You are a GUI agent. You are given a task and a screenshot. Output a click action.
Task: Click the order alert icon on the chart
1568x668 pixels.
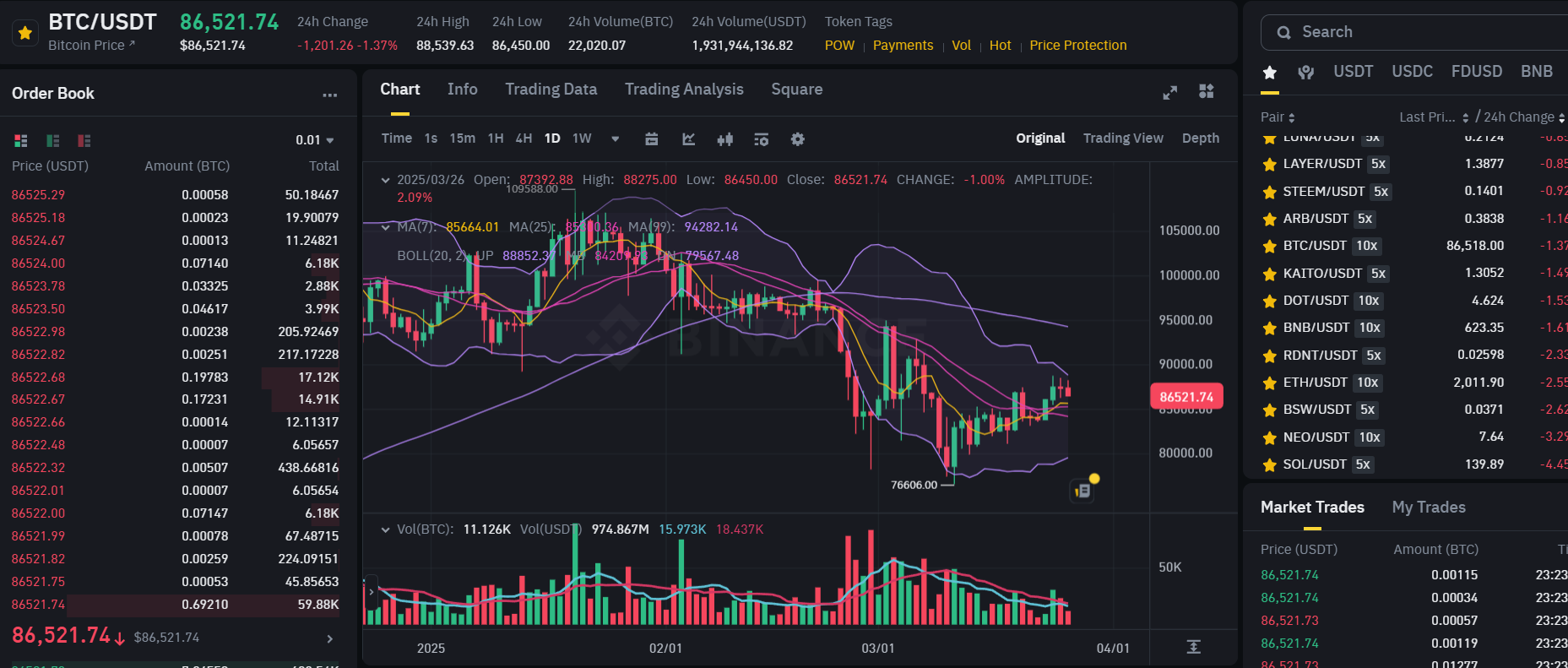pos(1083,490)
